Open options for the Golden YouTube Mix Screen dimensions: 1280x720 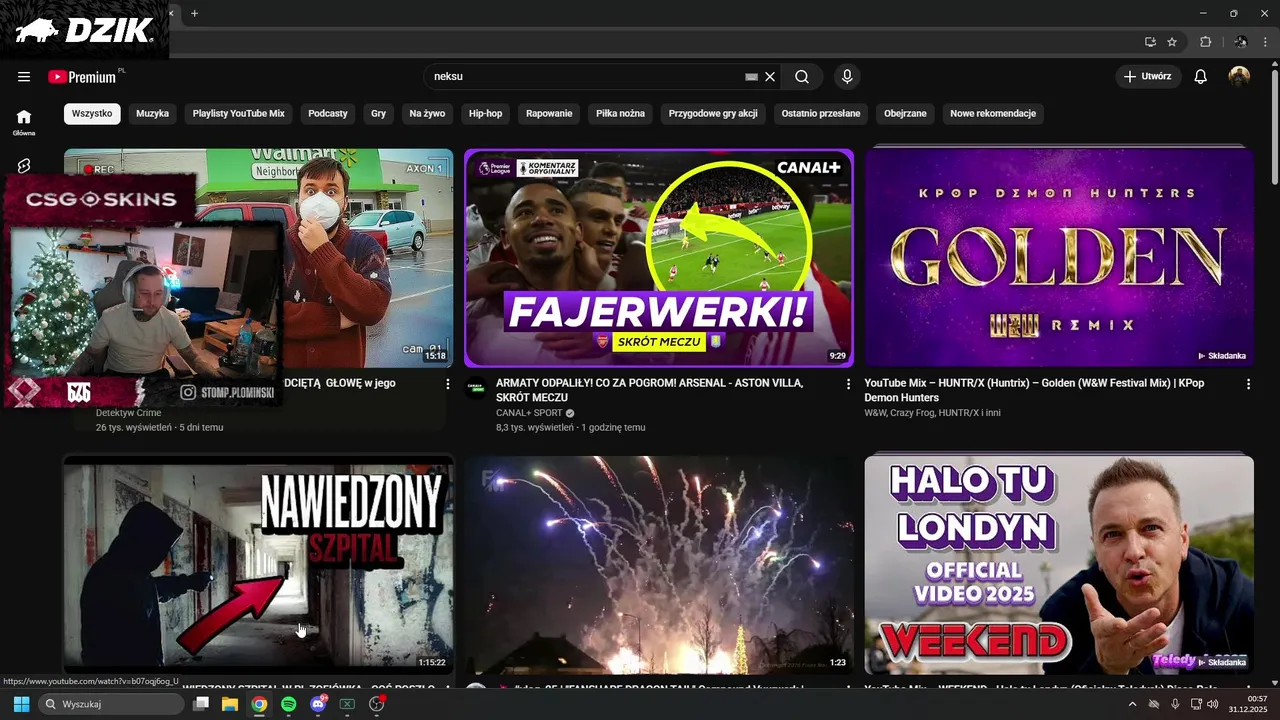point(1248,384)
